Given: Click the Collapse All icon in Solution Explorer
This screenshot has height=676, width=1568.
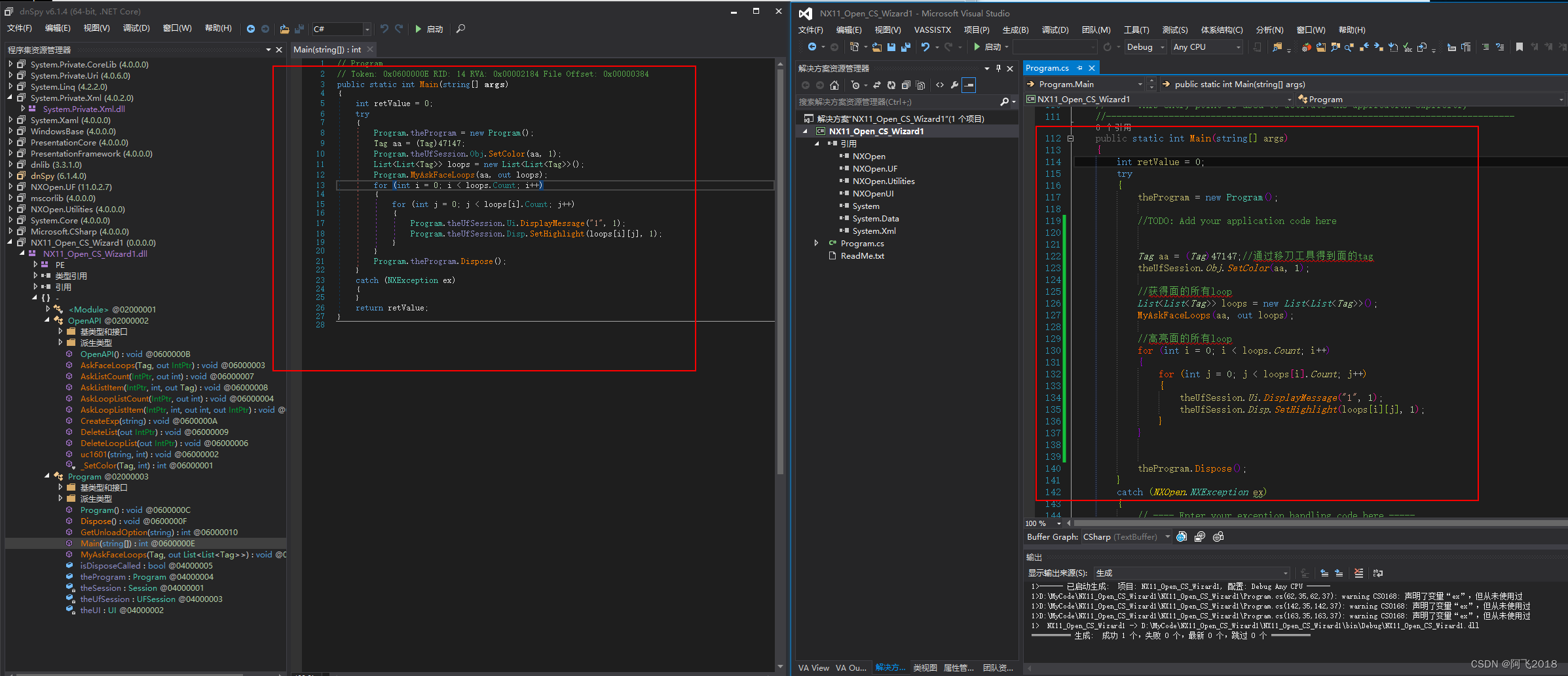Looking at the screenshot, I should [x=906, y=85].
